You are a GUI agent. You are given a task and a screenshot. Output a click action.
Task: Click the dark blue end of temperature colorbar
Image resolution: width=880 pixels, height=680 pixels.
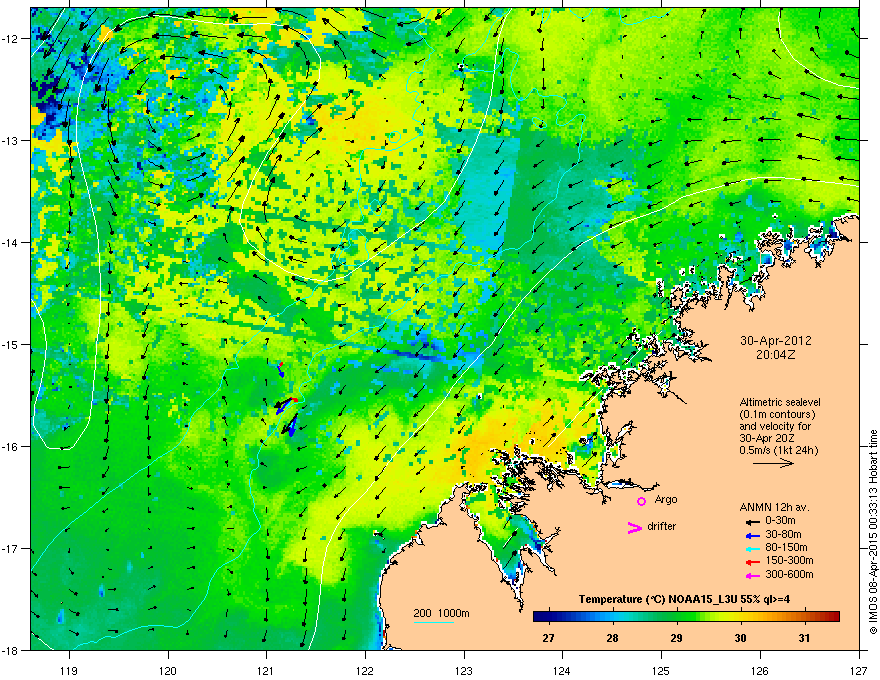540,617
